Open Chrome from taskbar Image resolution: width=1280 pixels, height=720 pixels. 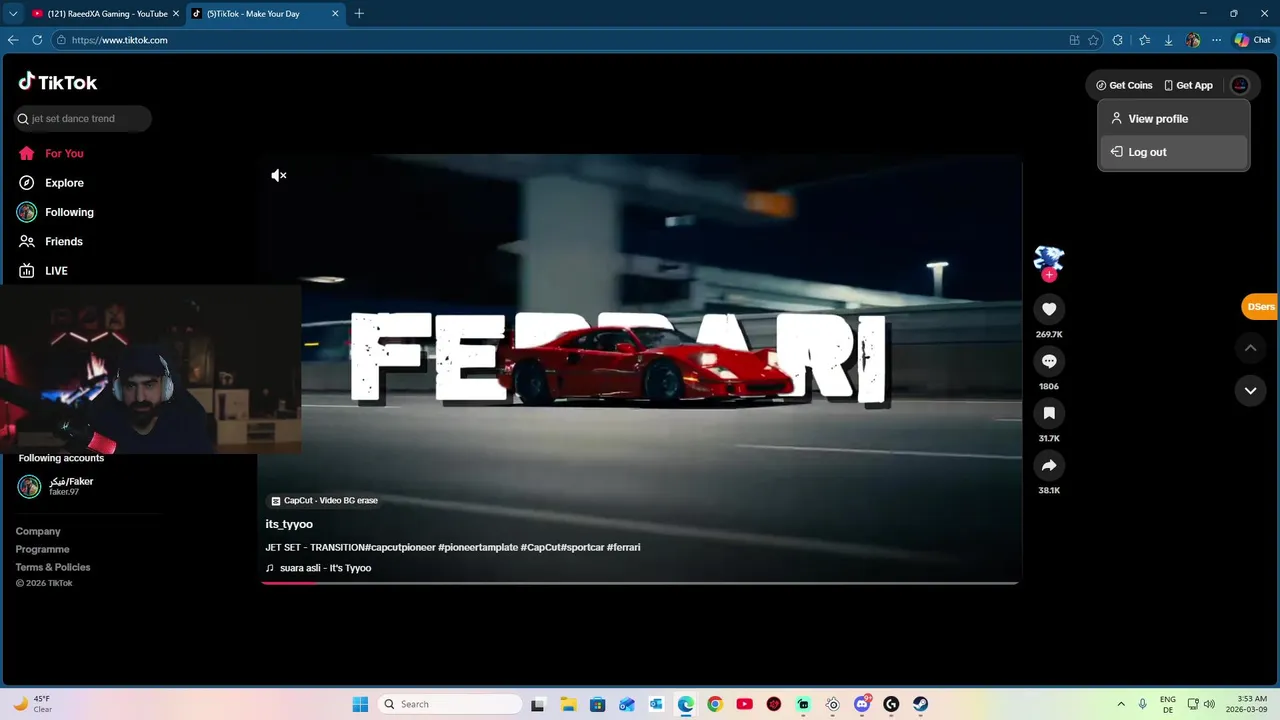(x=715, y=704)
